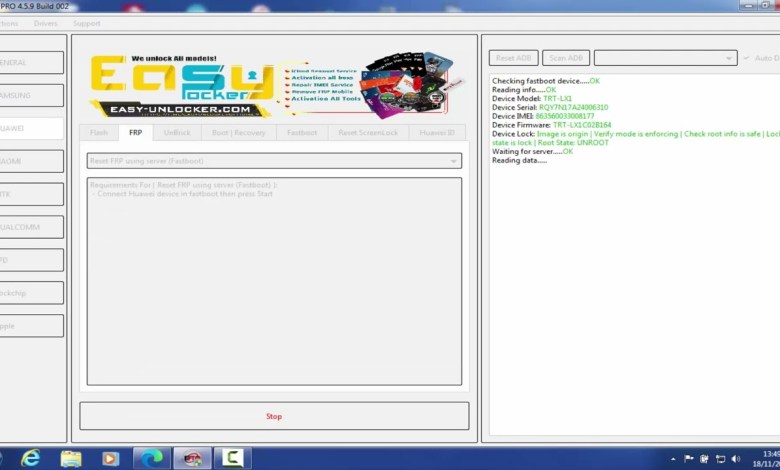Viewport: 780px width, 470px height.
Task: Open the Support menu
Action: pyautogui.click(x=86, y=23)
